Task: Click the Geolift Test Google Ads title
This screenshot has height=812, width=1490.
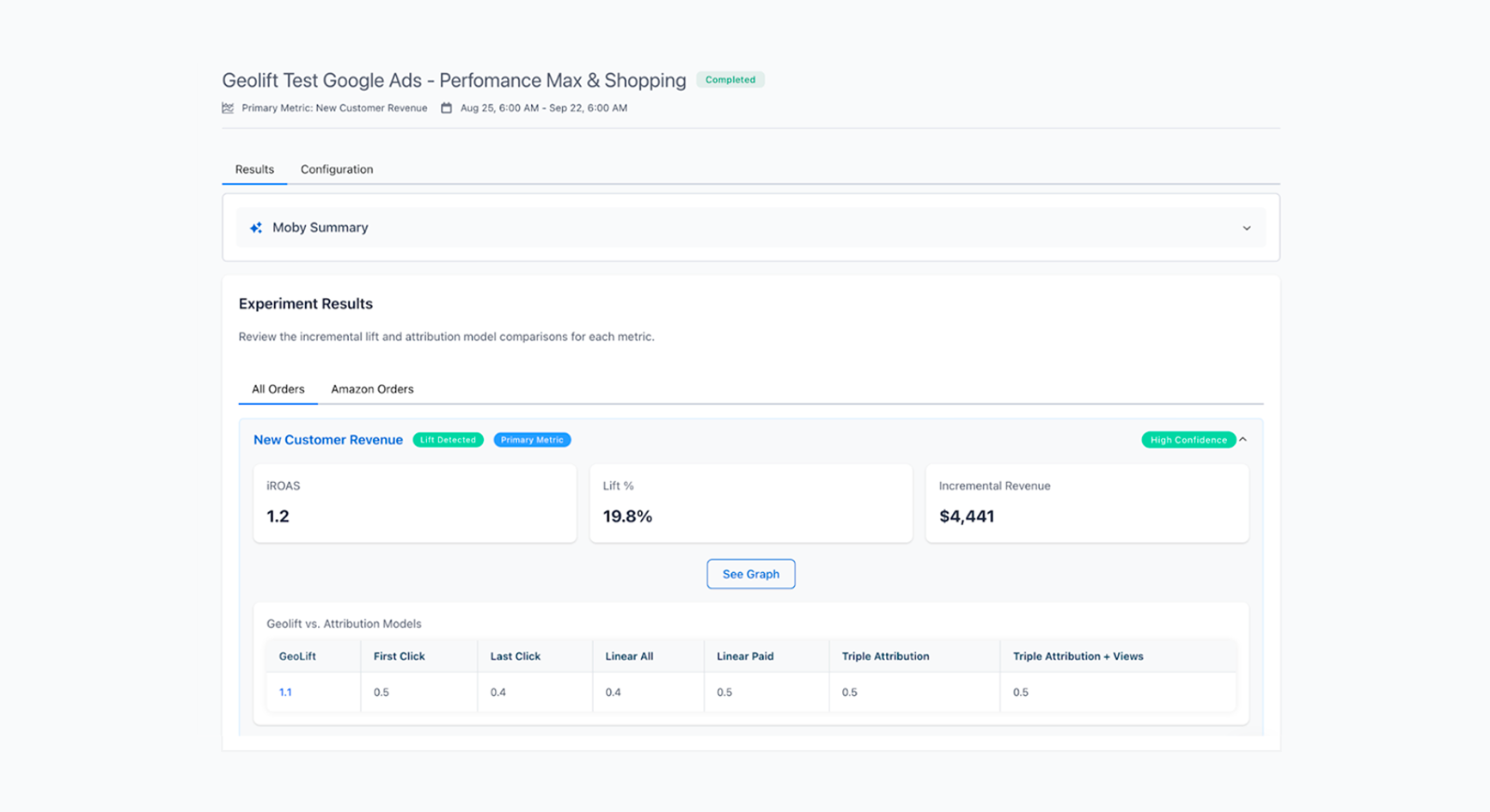Action: [x=454, y=80]
